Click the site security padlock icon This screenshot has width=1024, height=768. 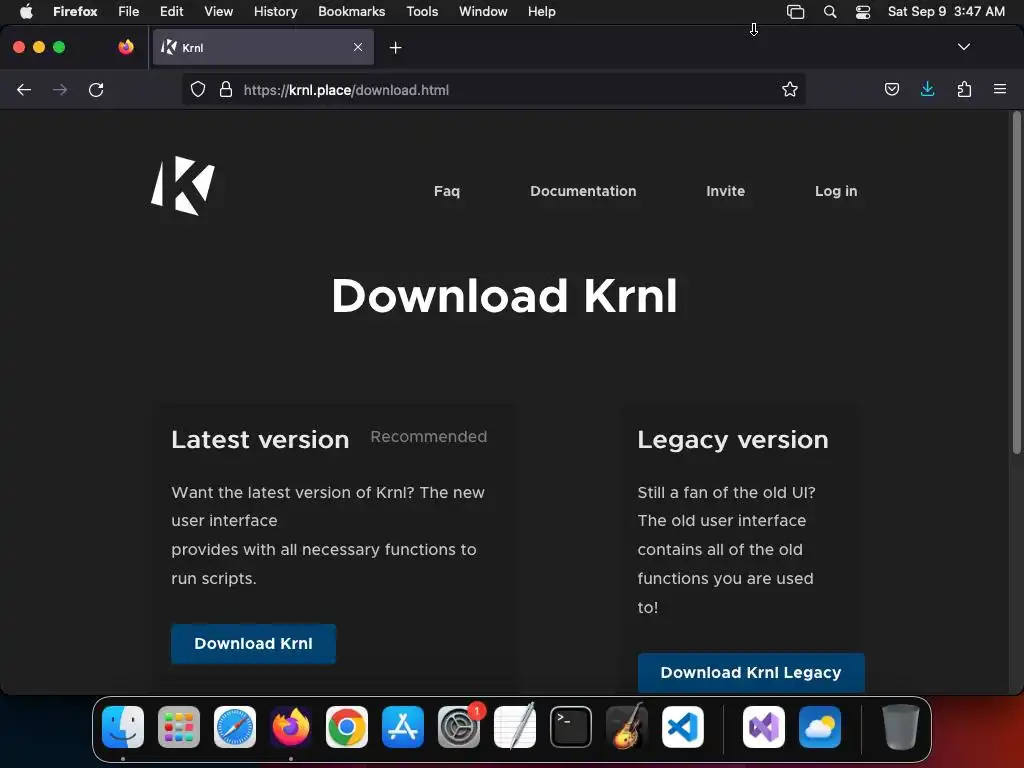coord(226,89)
